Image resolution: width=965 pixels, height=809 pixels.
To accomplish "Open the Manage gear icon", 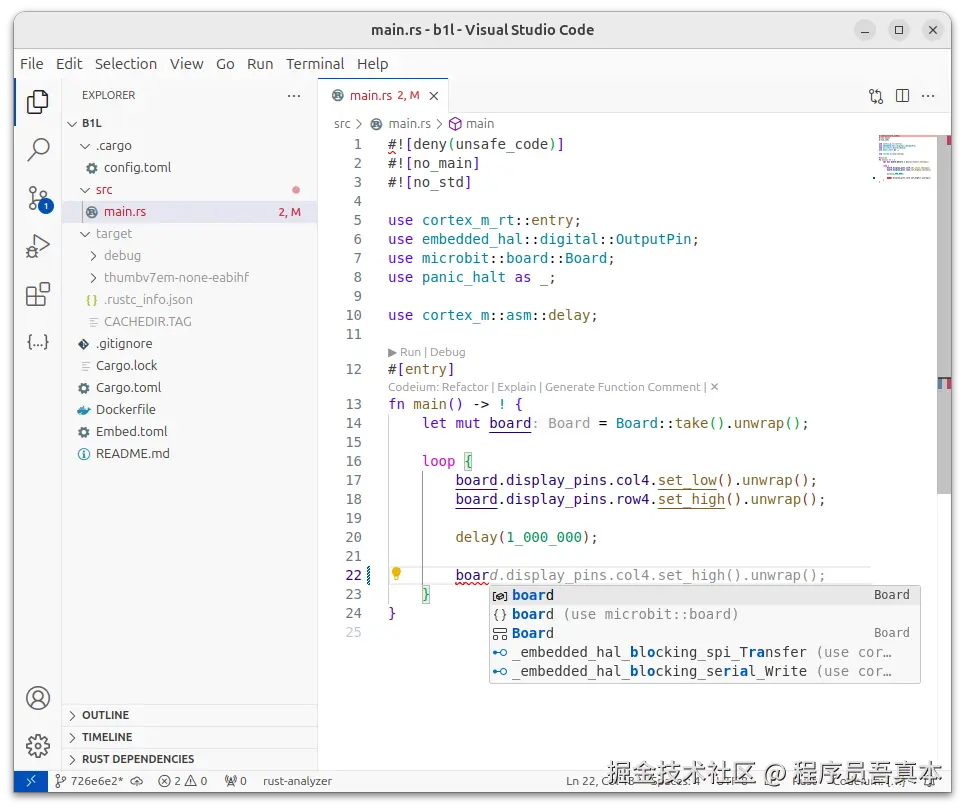I will pos(38,746).
